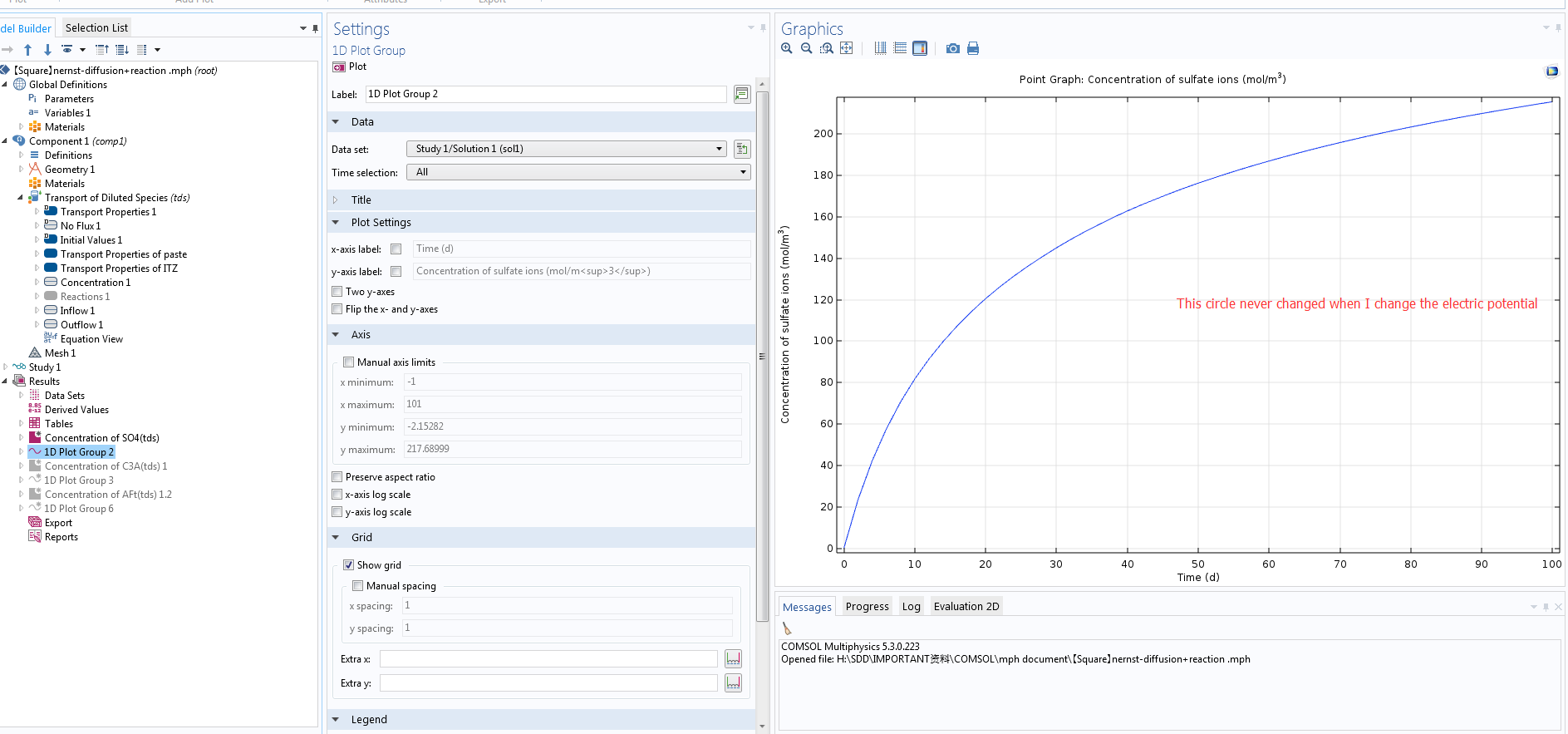Open the Data set dropdown
This screenshot has height=734, width=1568.
tap(566, 149)
